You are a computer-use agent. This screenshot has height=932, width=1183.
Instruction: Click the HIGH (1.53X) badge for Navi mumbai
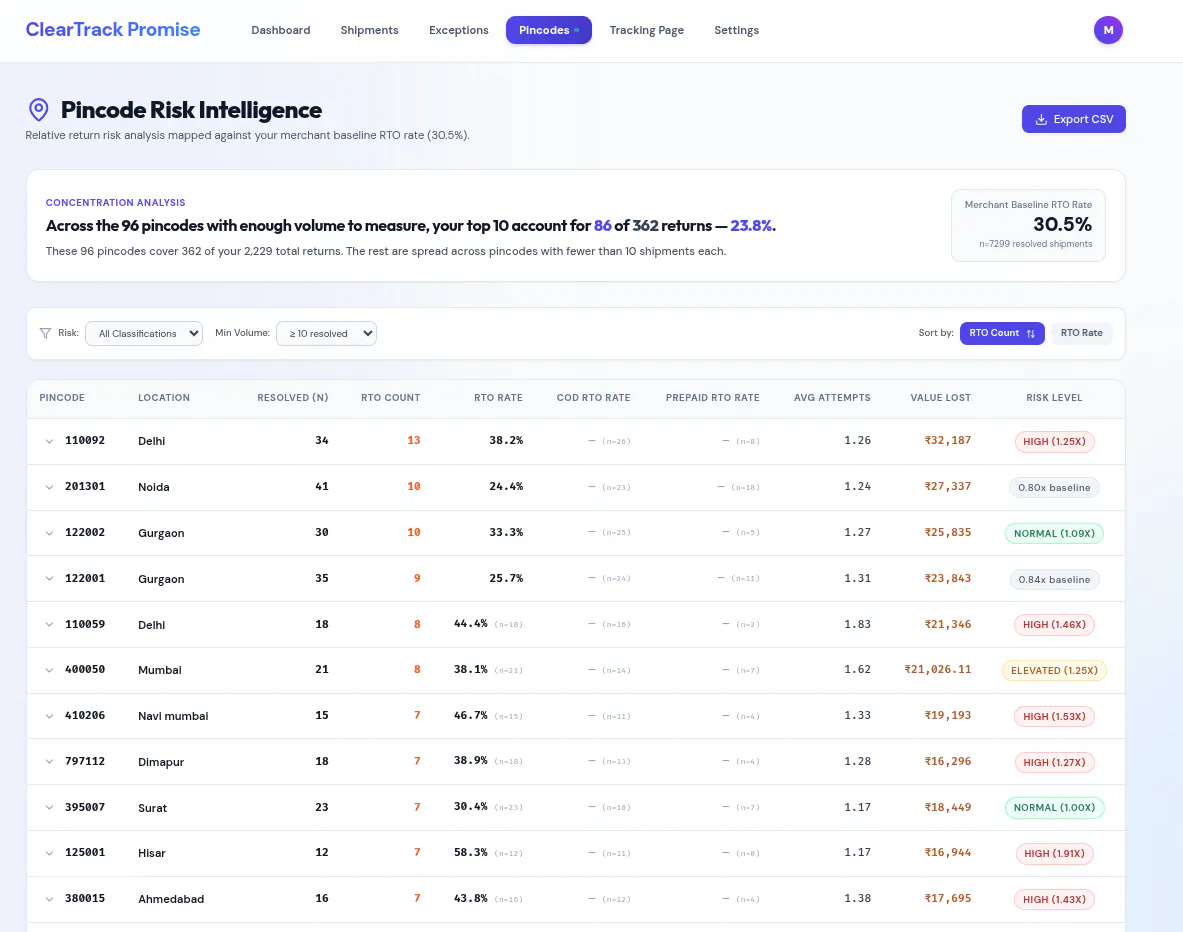click(1054, 716)
